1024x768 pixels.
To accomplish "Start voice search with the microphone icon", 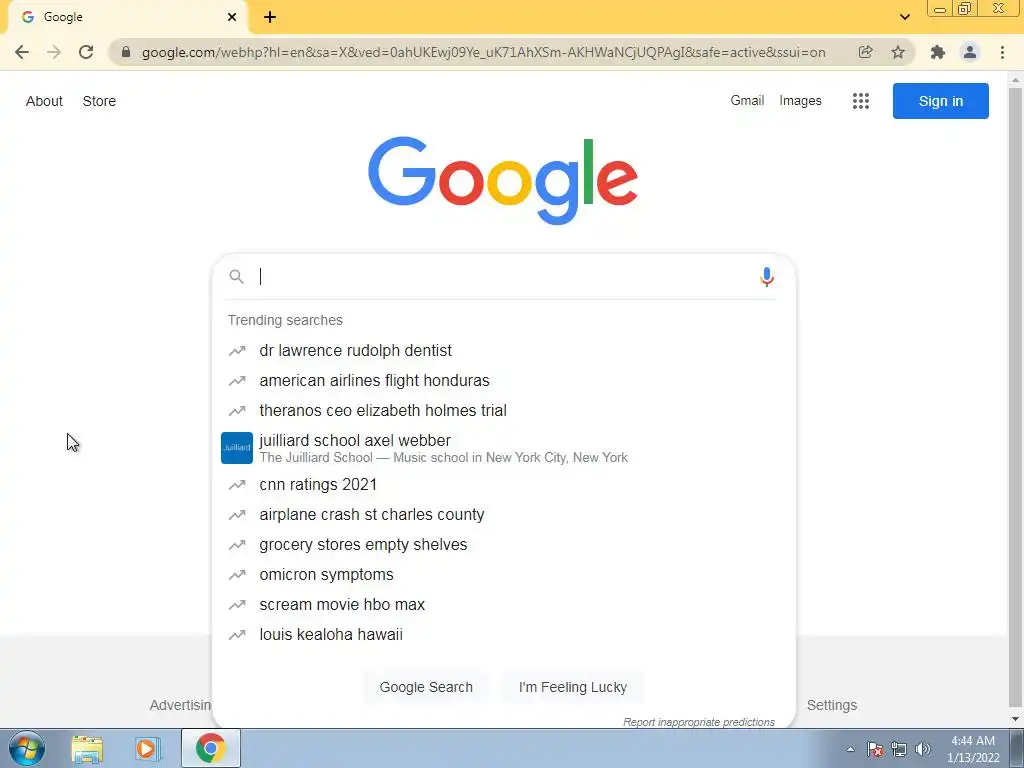I will [767, 277].
